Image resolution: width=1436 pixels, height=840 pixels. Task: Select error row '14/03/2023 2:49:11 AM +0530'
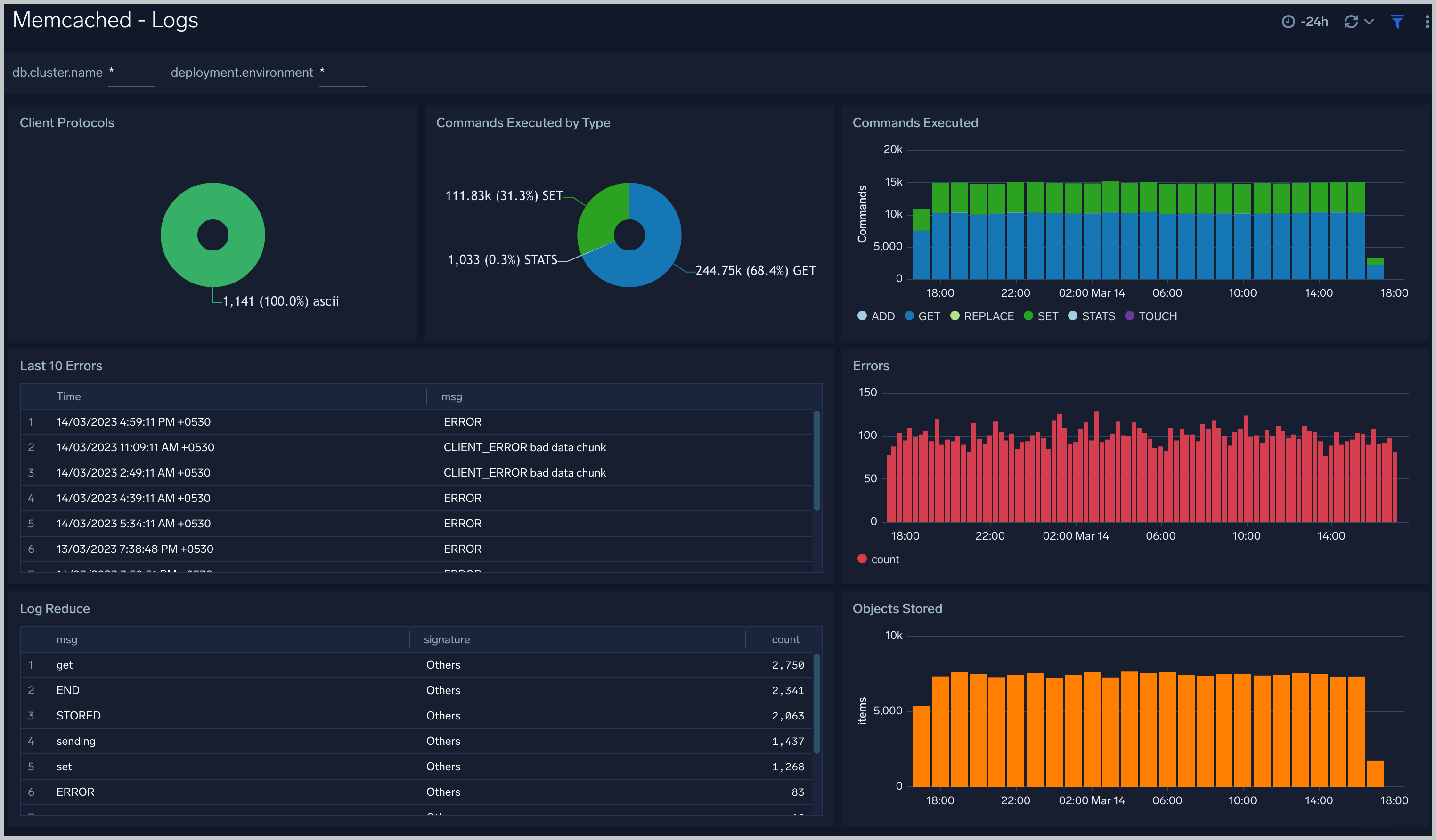tap(416, 473)
